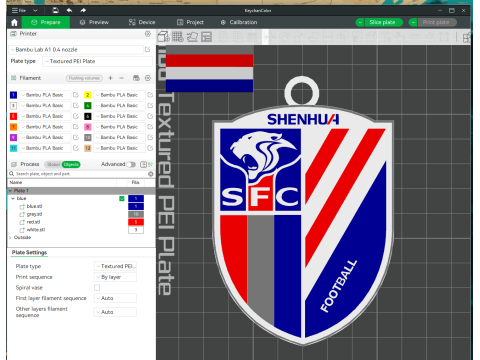The height and width of the screenshot is (360, 480).
Task: Click filament cell 5 for red.stl
Action: click(x=136, y=222)
